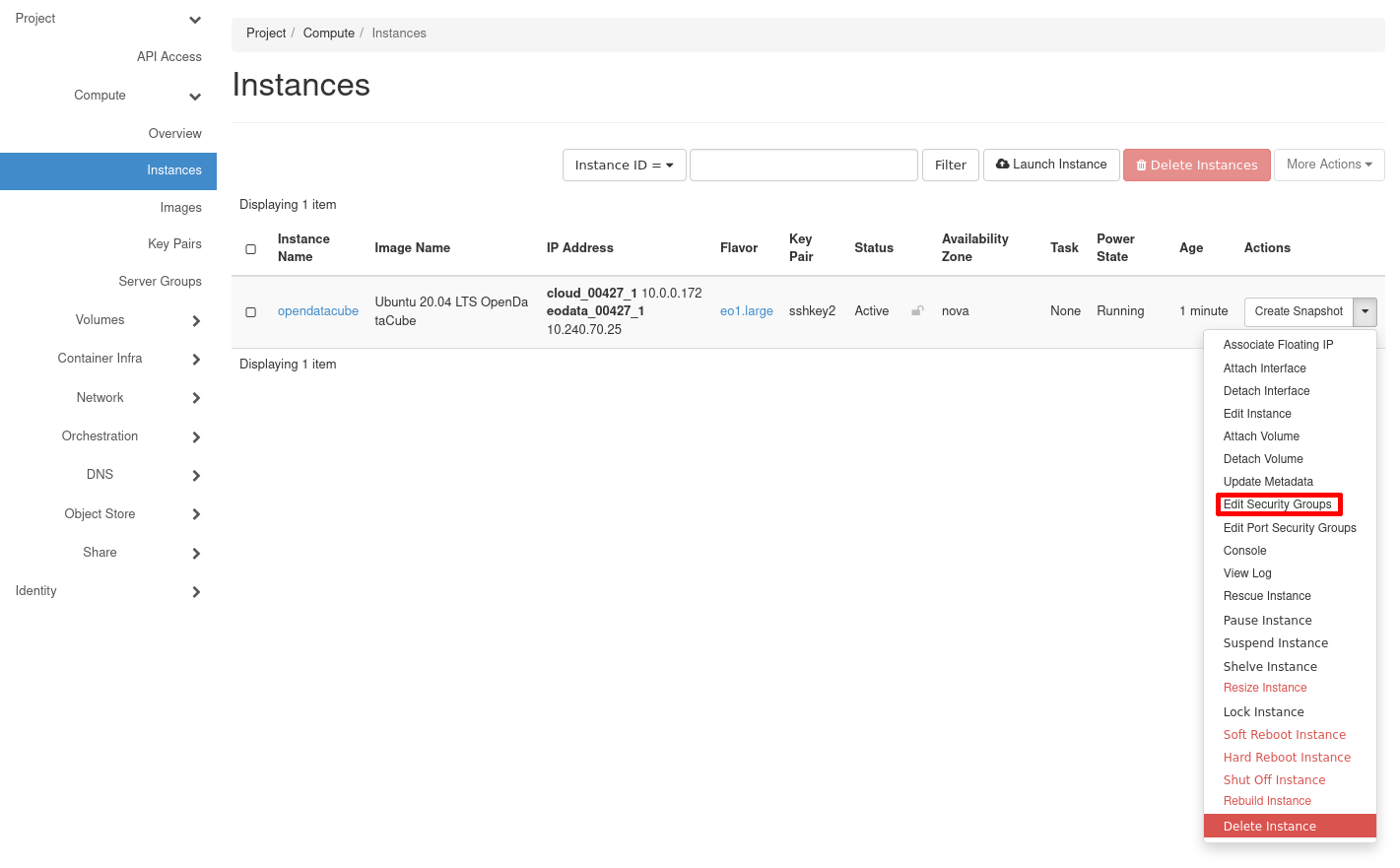1400x868 pixels.
Task: Click the Compute breadcrumb link
Action: coord(329,33)
